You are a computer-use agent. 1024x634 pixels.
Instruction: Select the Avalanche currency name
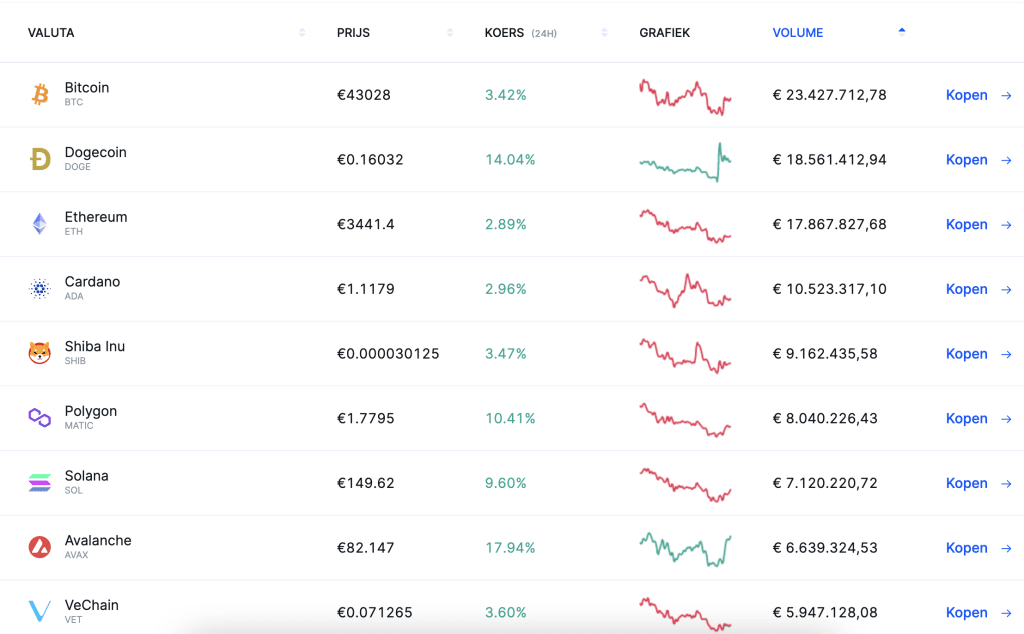click(x=98, y=540)
